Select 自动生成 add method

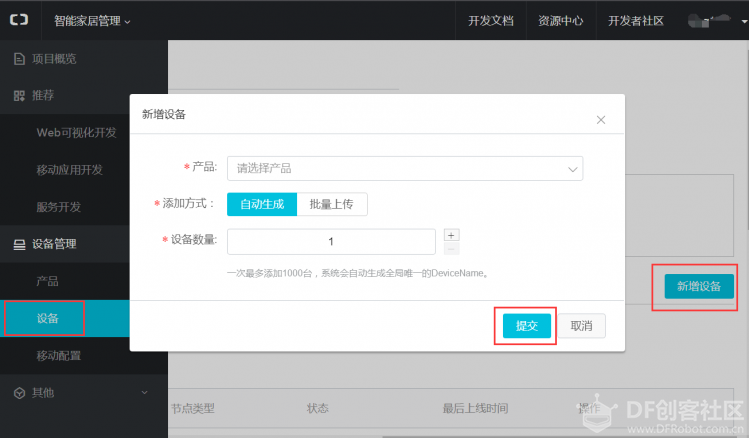[262, 204]
